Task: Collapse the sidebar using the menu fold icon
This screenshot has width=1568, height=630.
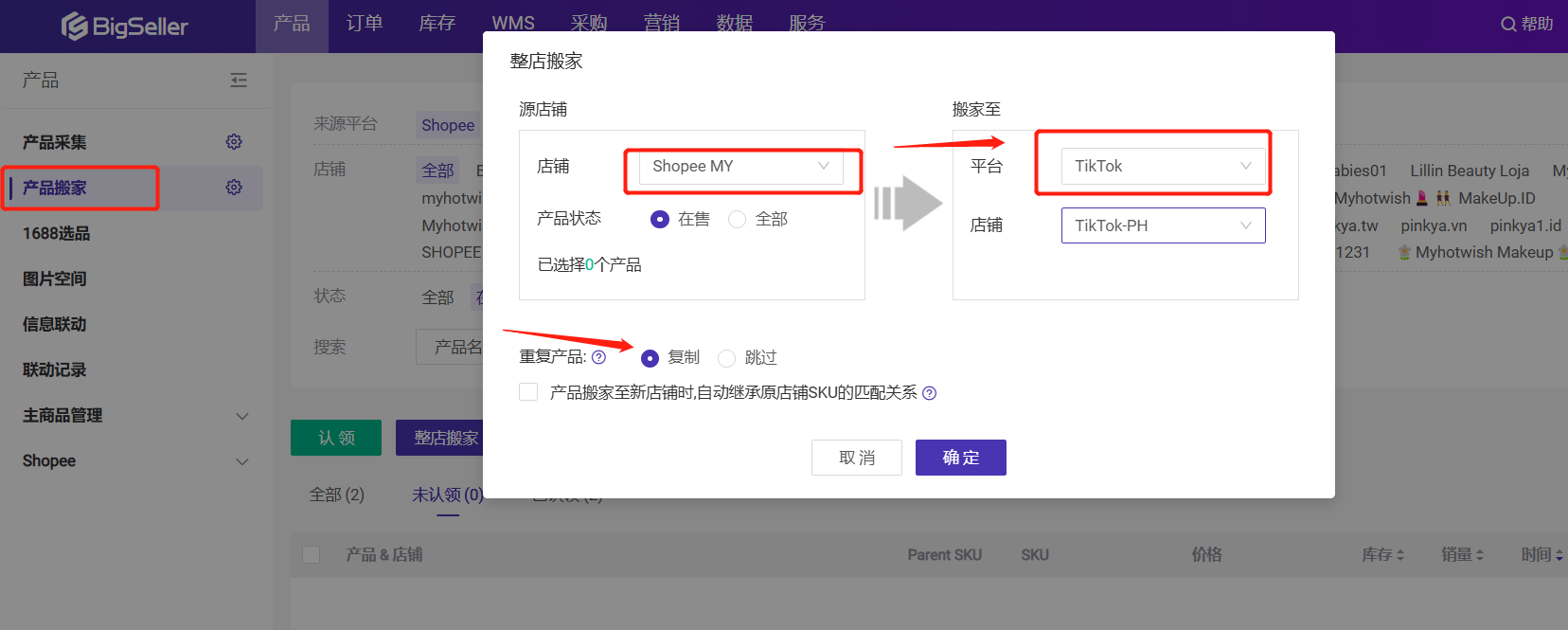Action: [239, 81]
